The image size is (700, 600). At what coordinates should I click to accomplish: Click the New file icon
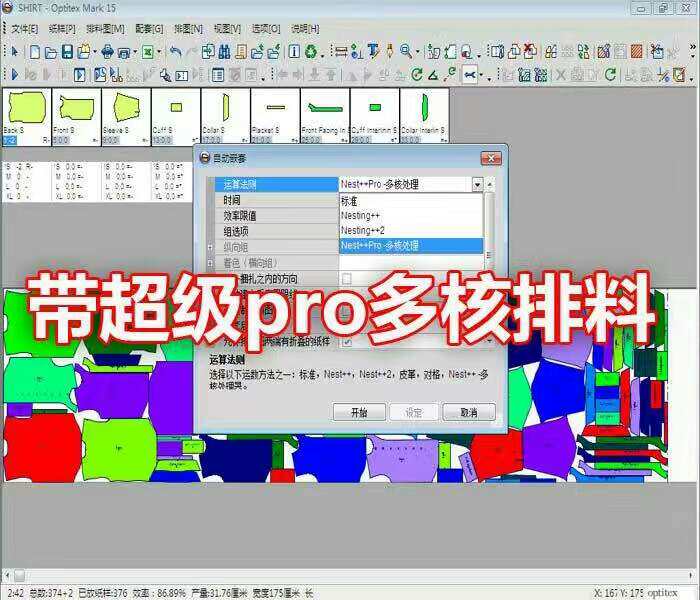pyautogui.click(x=34, y=52)
